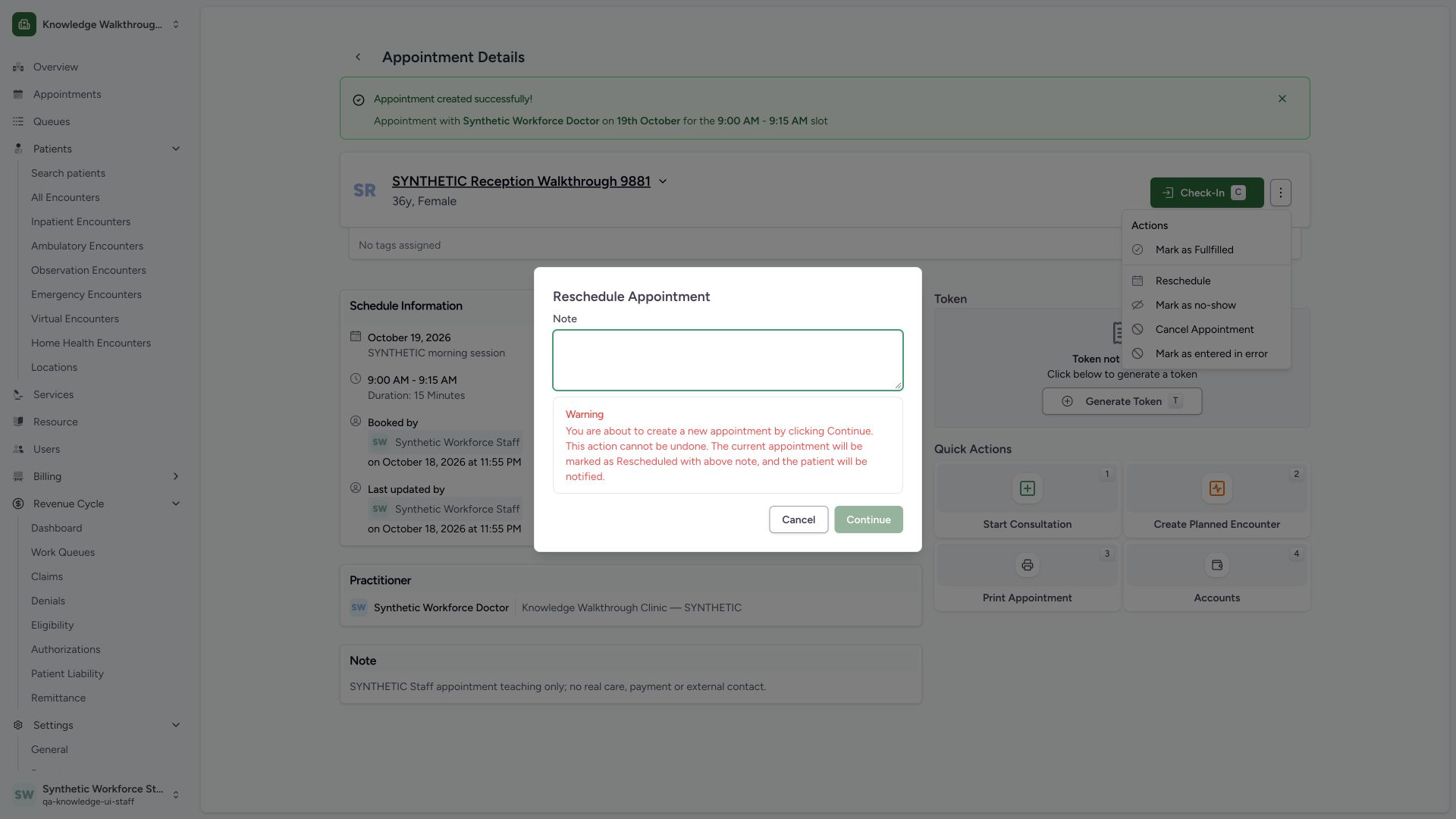Click the Resource sidebar icon
The width and height of the screenshot is (1456, 819).
click(18, 422)
